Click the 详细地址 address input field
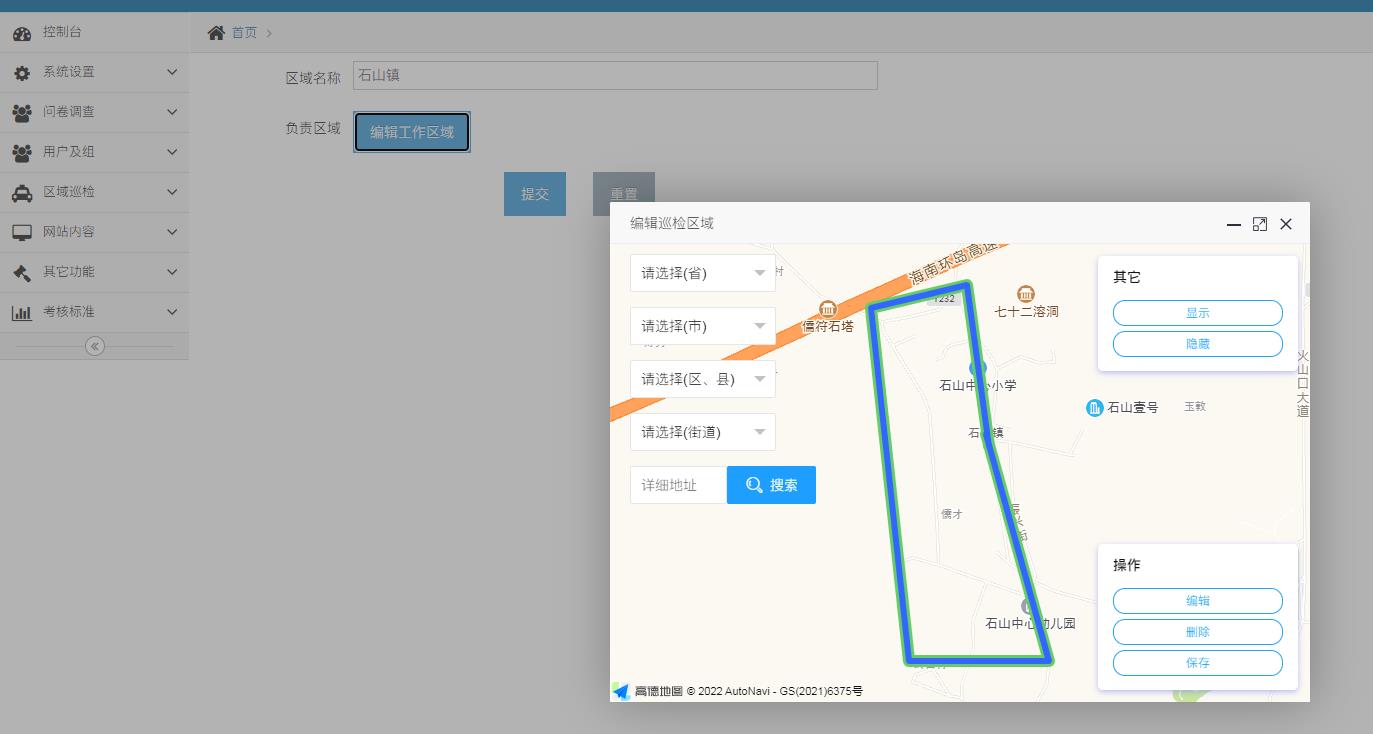Screen dimensions: 1373x734 click(x=678, y=485)
